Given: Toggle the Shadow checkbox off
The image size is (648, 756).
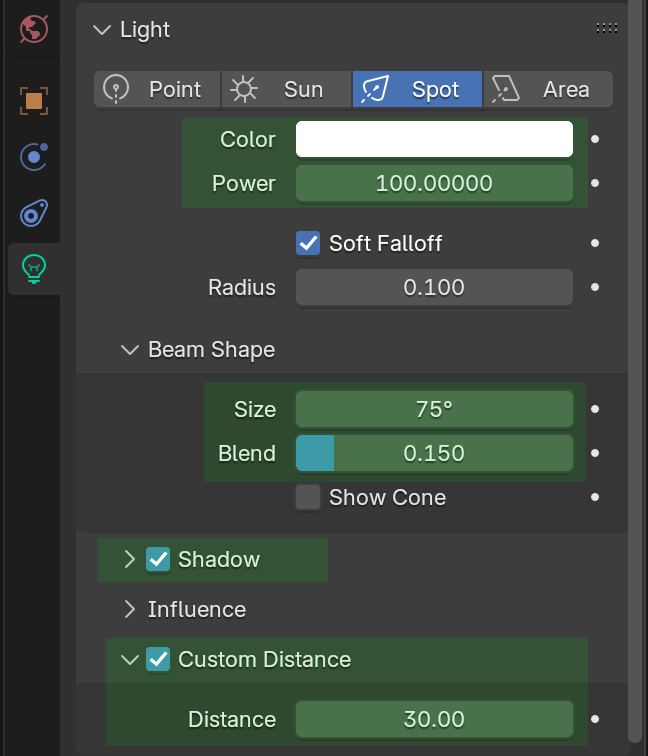Looking at the screenshot, I should 158,559.
